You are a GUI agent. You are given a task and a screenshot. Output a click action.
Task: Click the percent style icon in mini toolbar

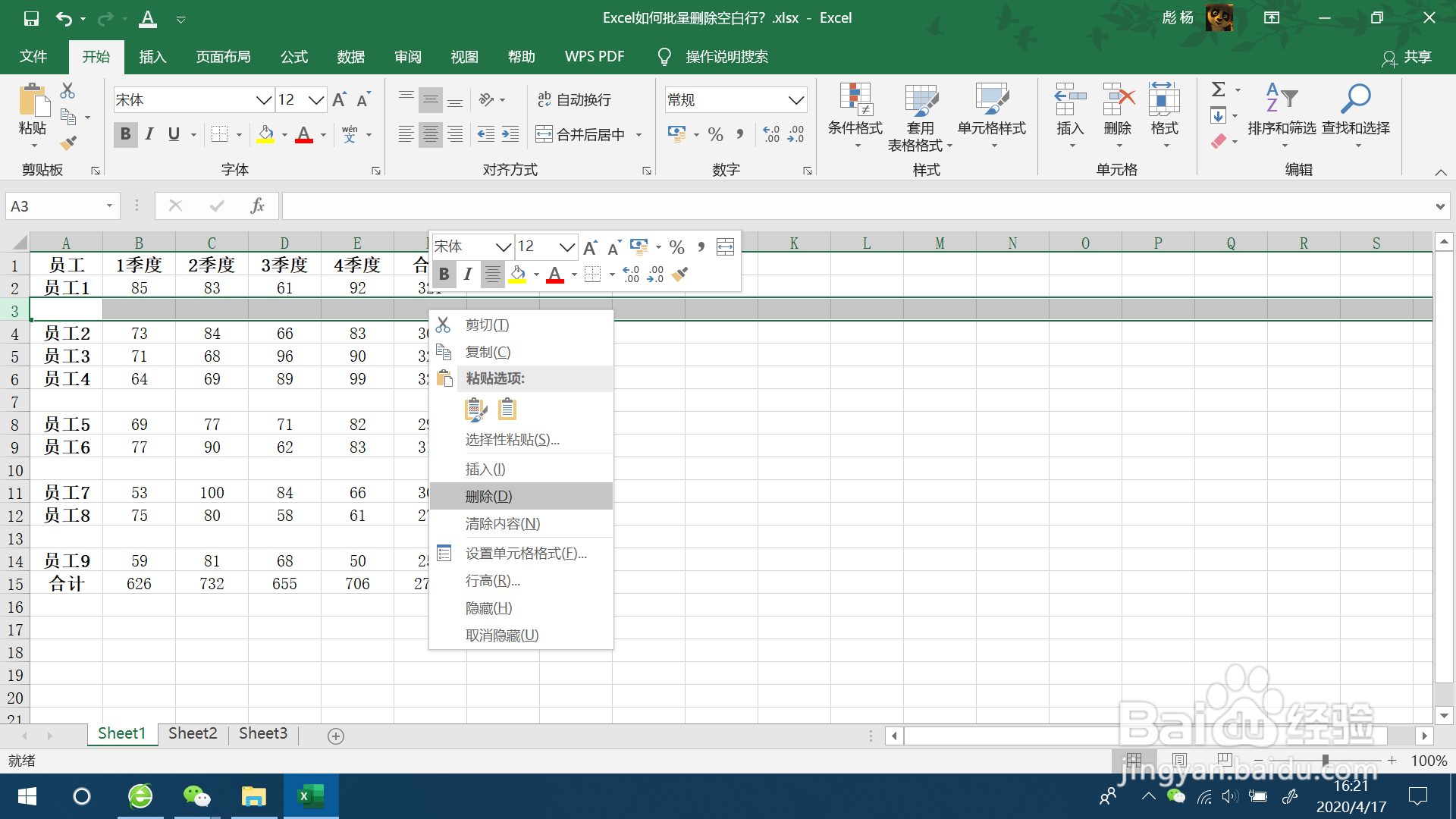pos(677,247)
